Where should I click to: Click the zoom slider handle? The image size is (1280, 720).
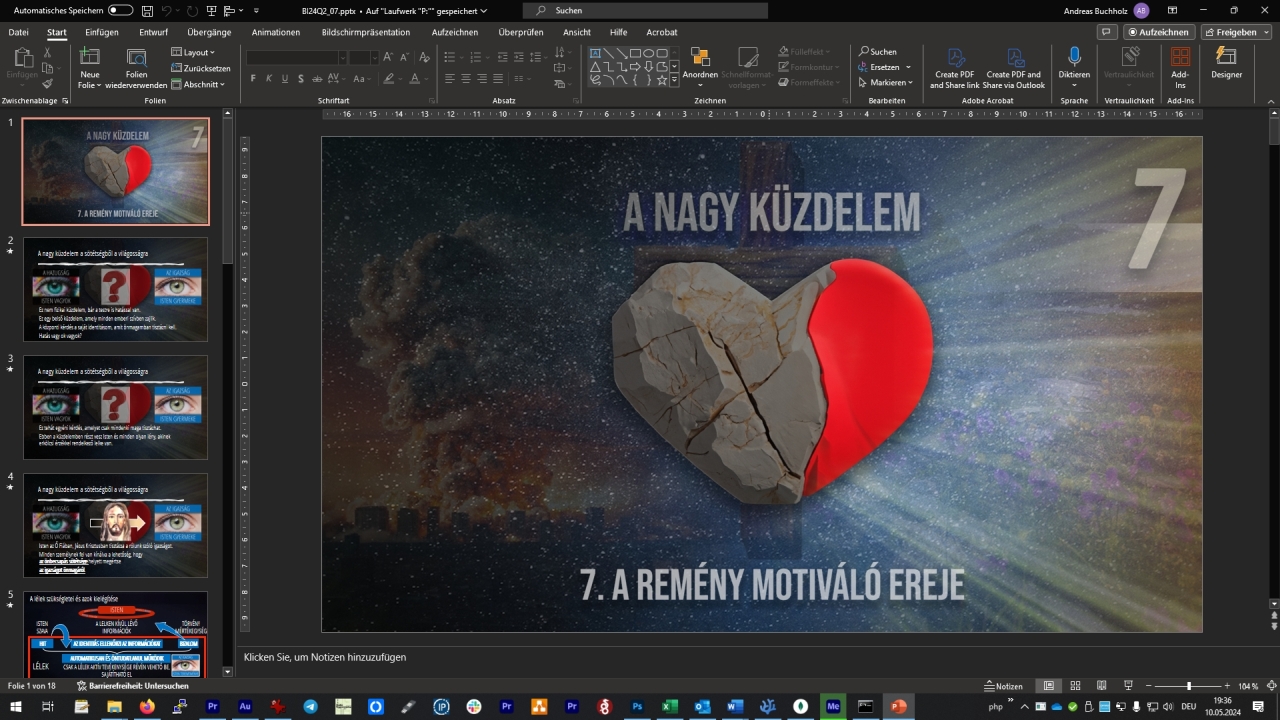(x=1189, y=686)
